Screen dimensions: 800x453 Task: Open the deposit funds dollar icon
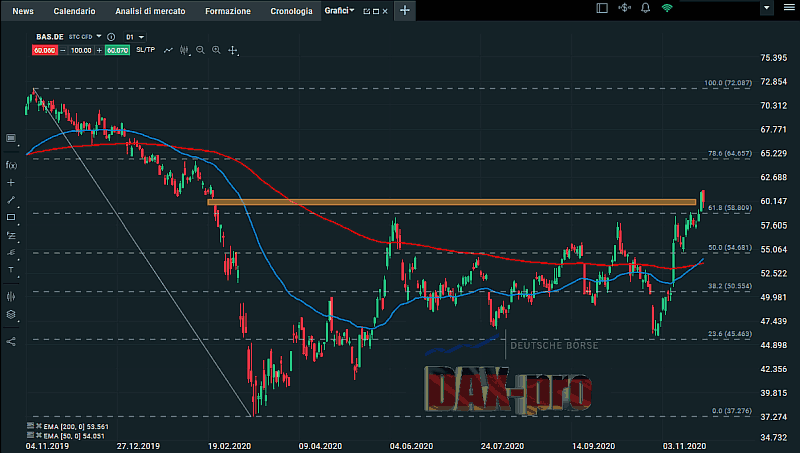pos(624,8)
